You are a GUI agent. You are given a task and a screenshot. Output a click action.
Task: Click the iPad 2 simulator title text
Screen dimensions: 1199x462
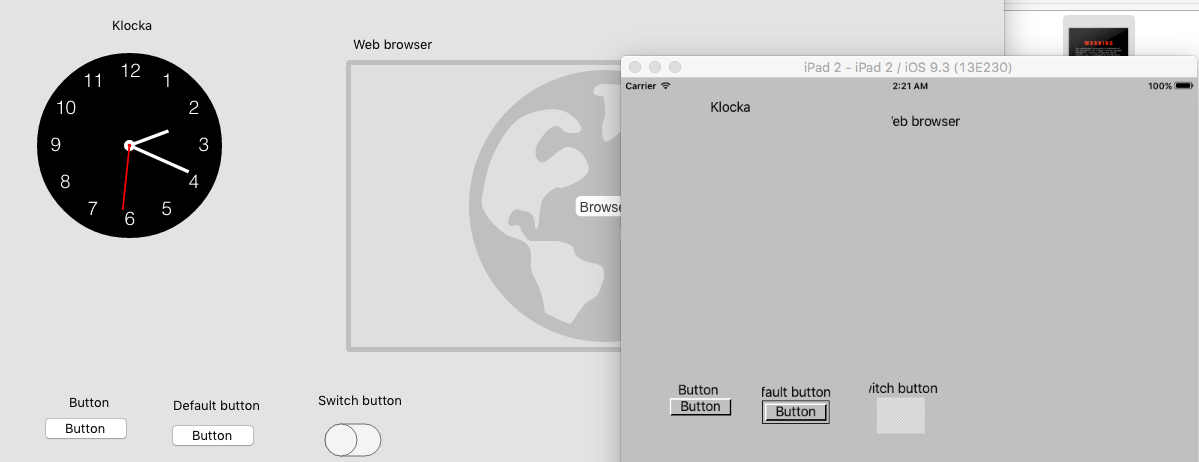[907, 67]
